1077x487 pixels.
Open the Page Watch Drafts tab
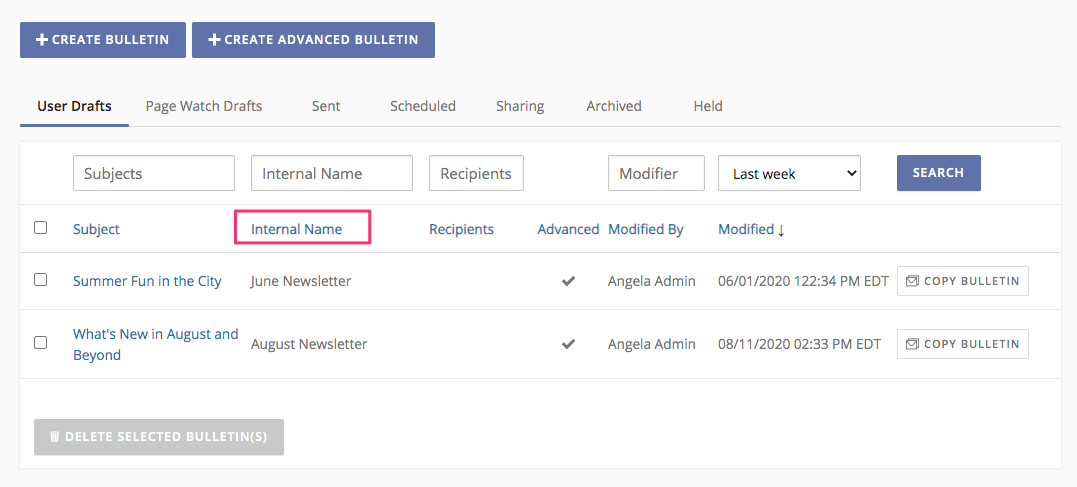pyautogui.click(x=204, y=106)
